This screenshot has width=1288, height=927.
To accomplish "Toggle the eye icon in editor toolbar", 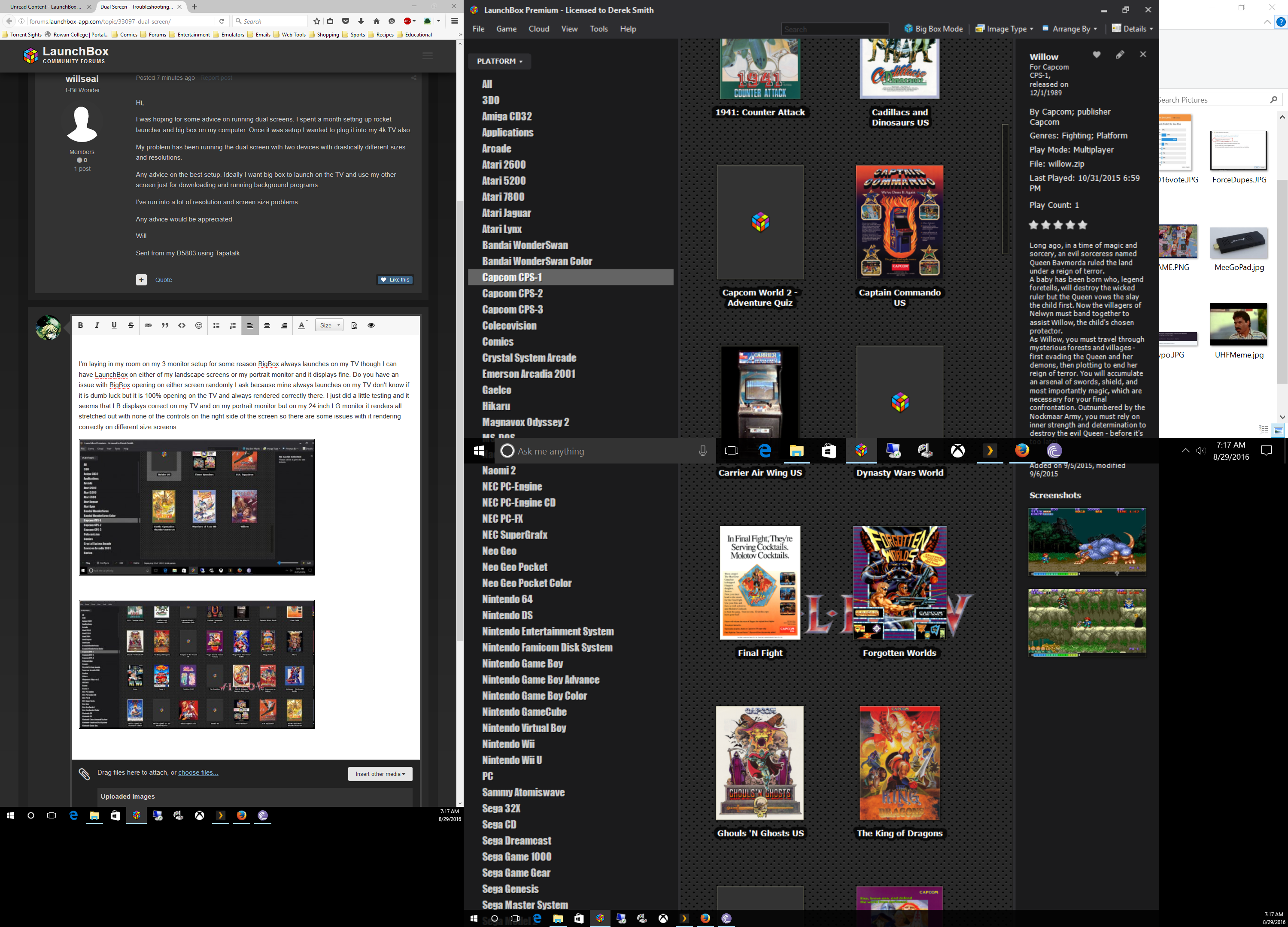I will [371, 325].
